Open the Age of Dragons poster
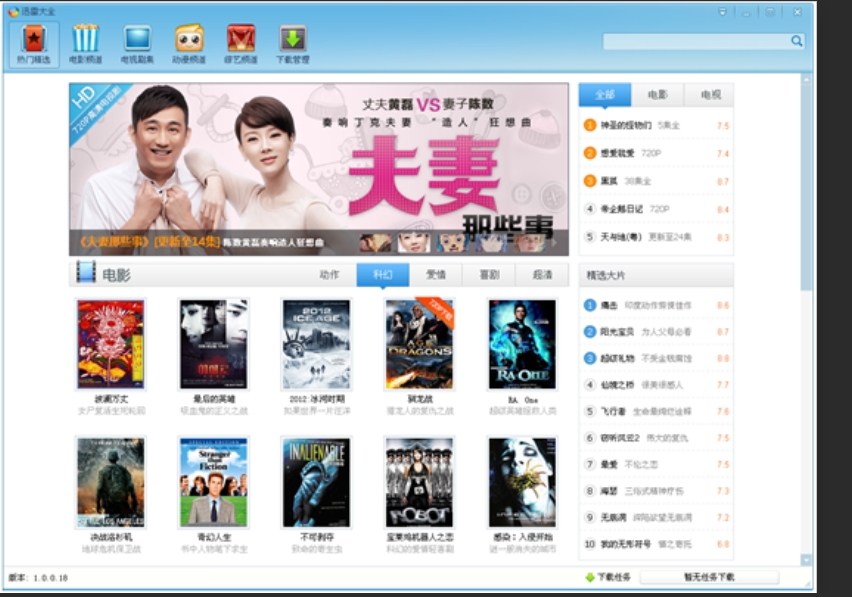Screen dimensions: 852x597 [419, 344]
